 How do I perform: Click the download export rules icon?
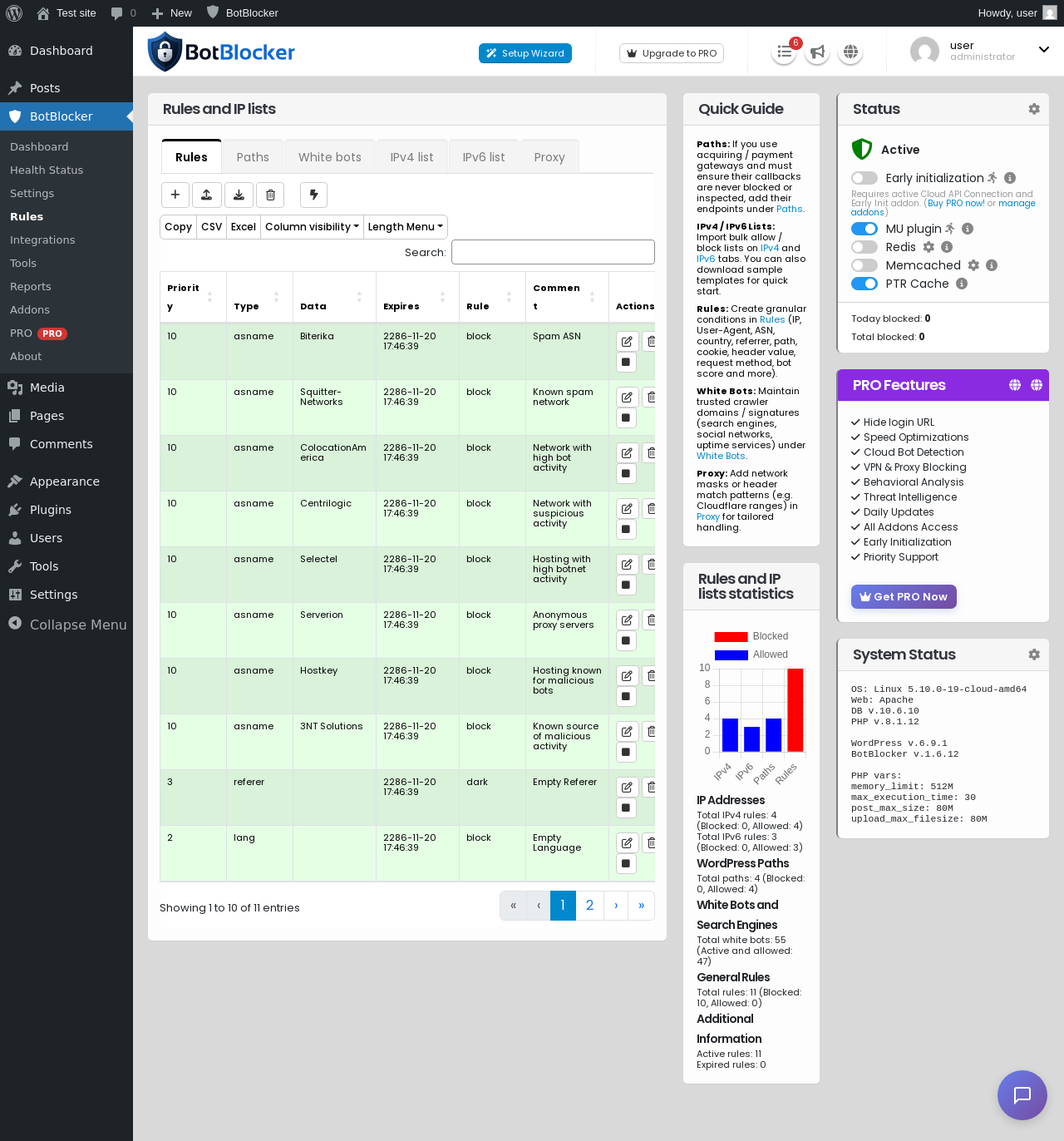tap(239, 195)
